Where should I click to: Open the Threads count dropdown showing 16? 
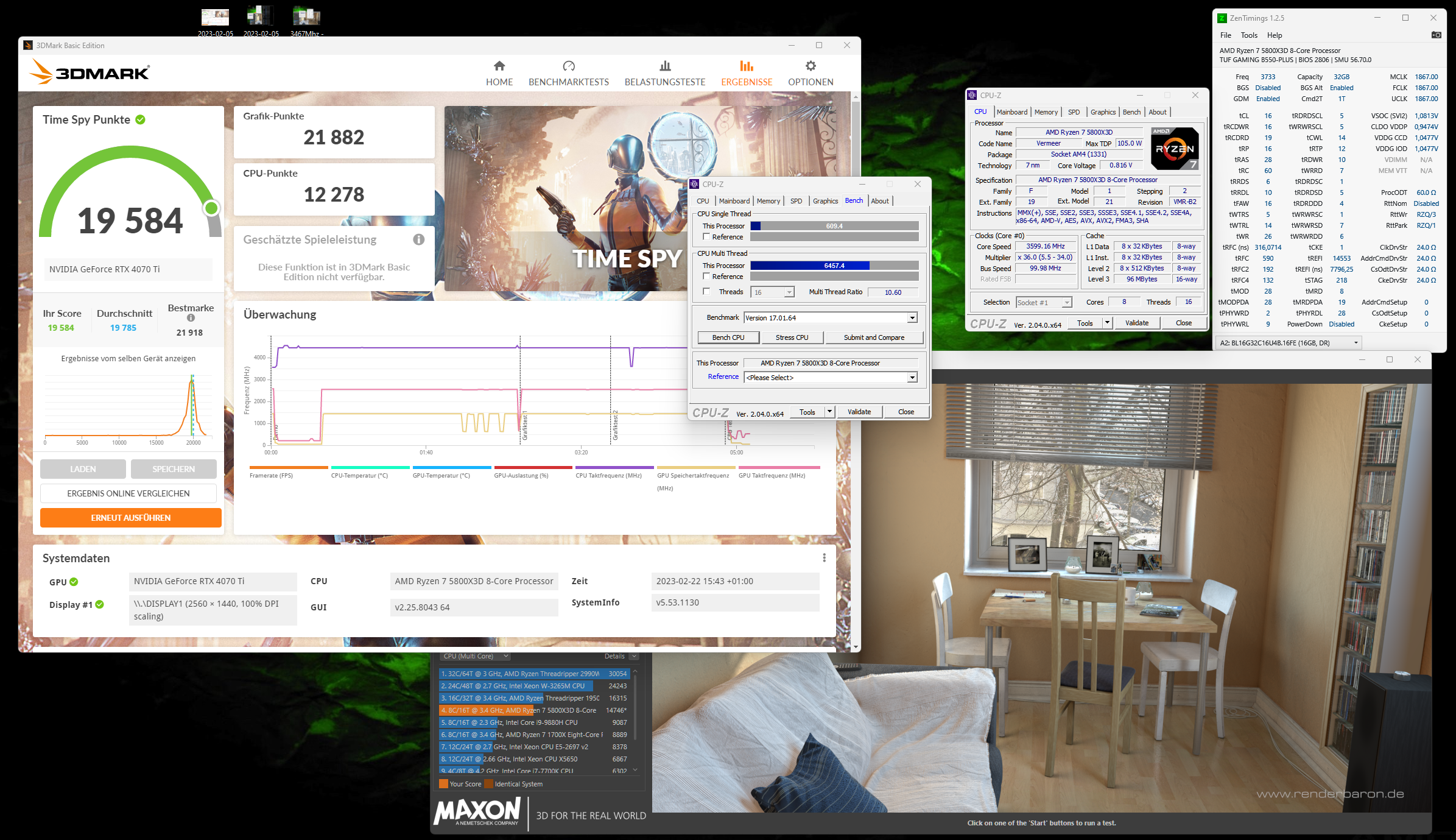point(789,292)
